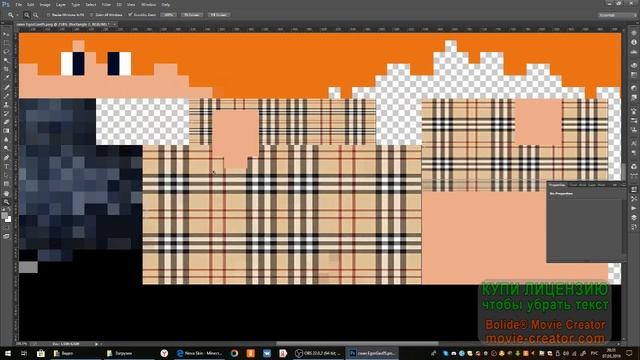Open the Histogram panel icon

click(x=633, y=52)
